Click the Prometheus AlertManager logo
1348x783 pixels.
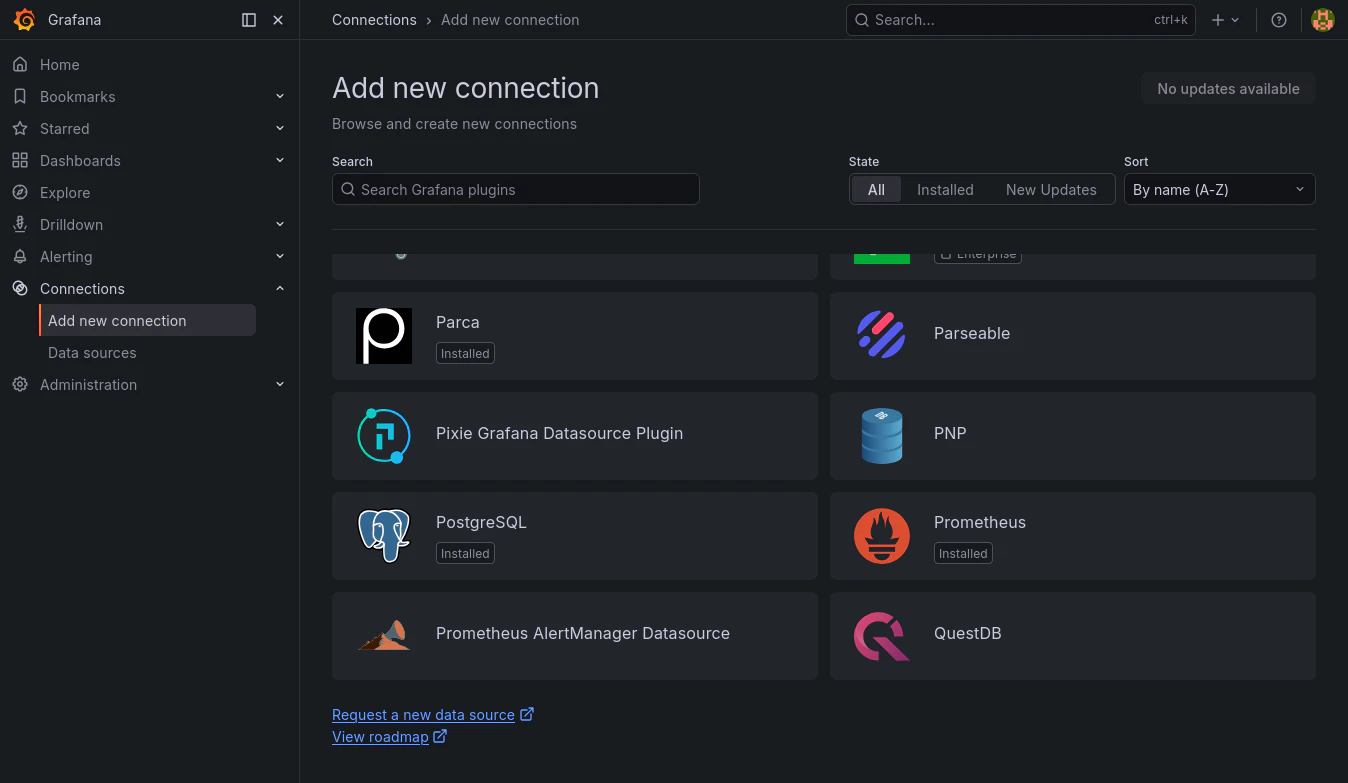coord(384,636)
